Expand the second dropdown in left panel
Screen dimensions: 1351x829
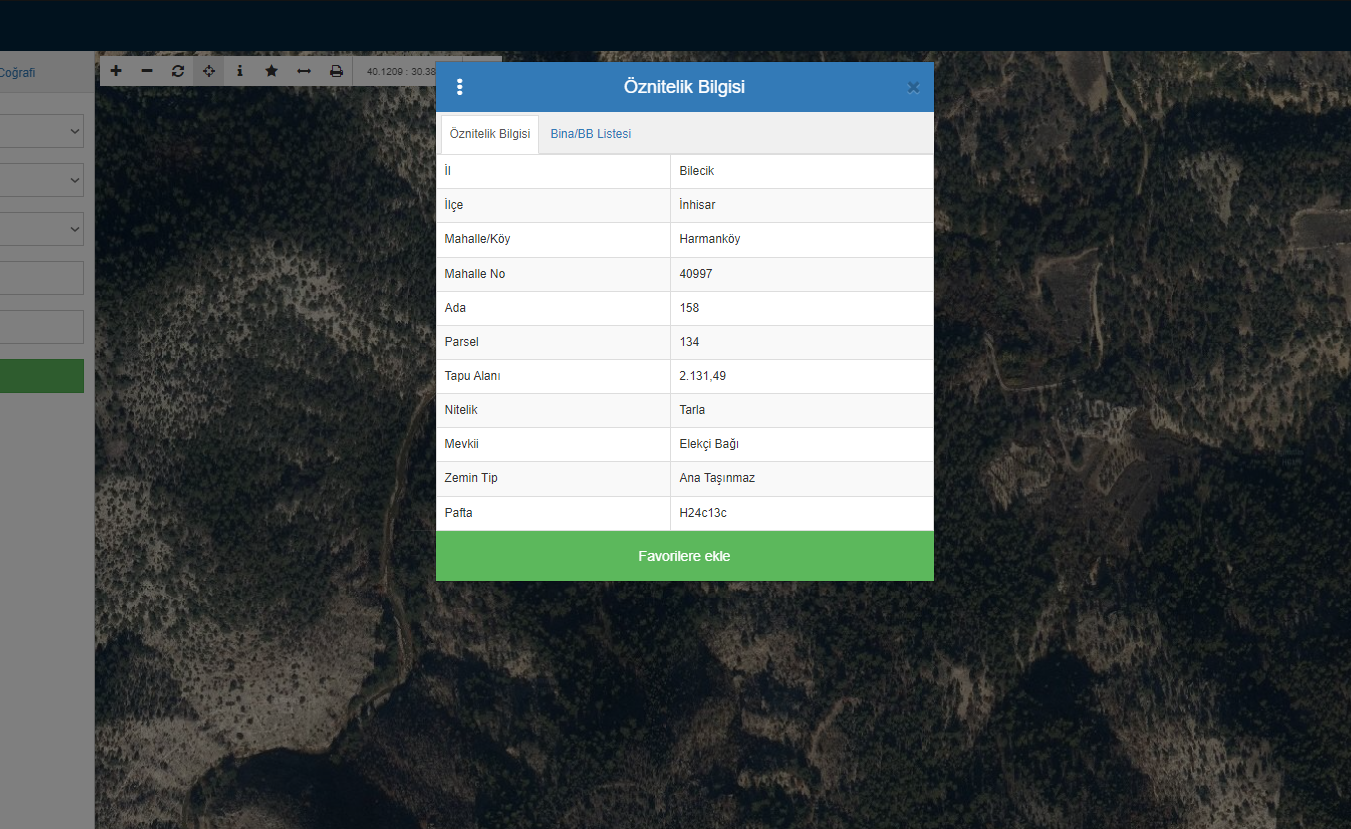pyautogui.click(x=42, y=180)
